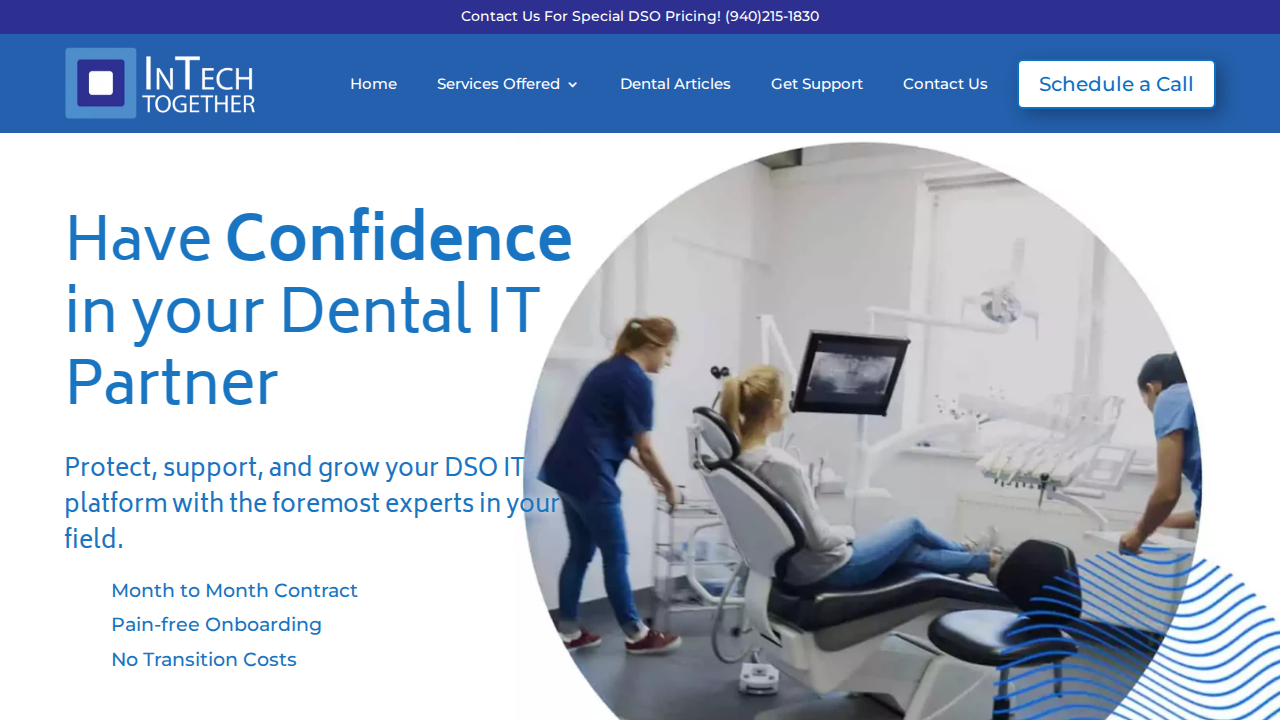The height and width of the screenshot is (720, 1280).
Task: Open the Get Support page
Action: [x=817, y=84]
